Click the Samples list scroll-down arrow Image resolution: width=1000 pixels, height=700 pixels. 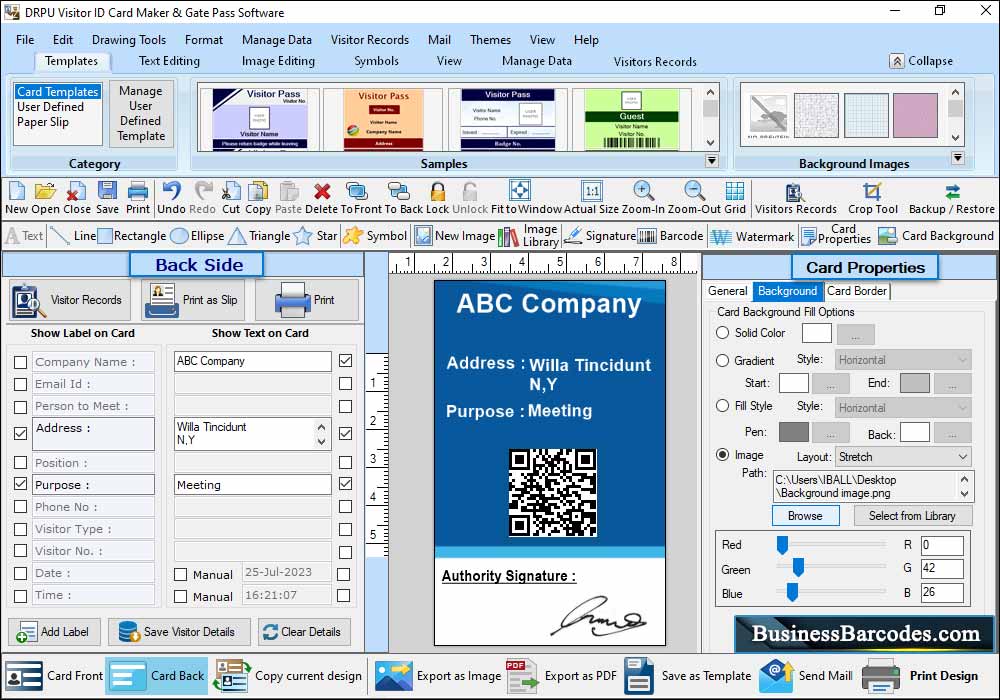710,142
